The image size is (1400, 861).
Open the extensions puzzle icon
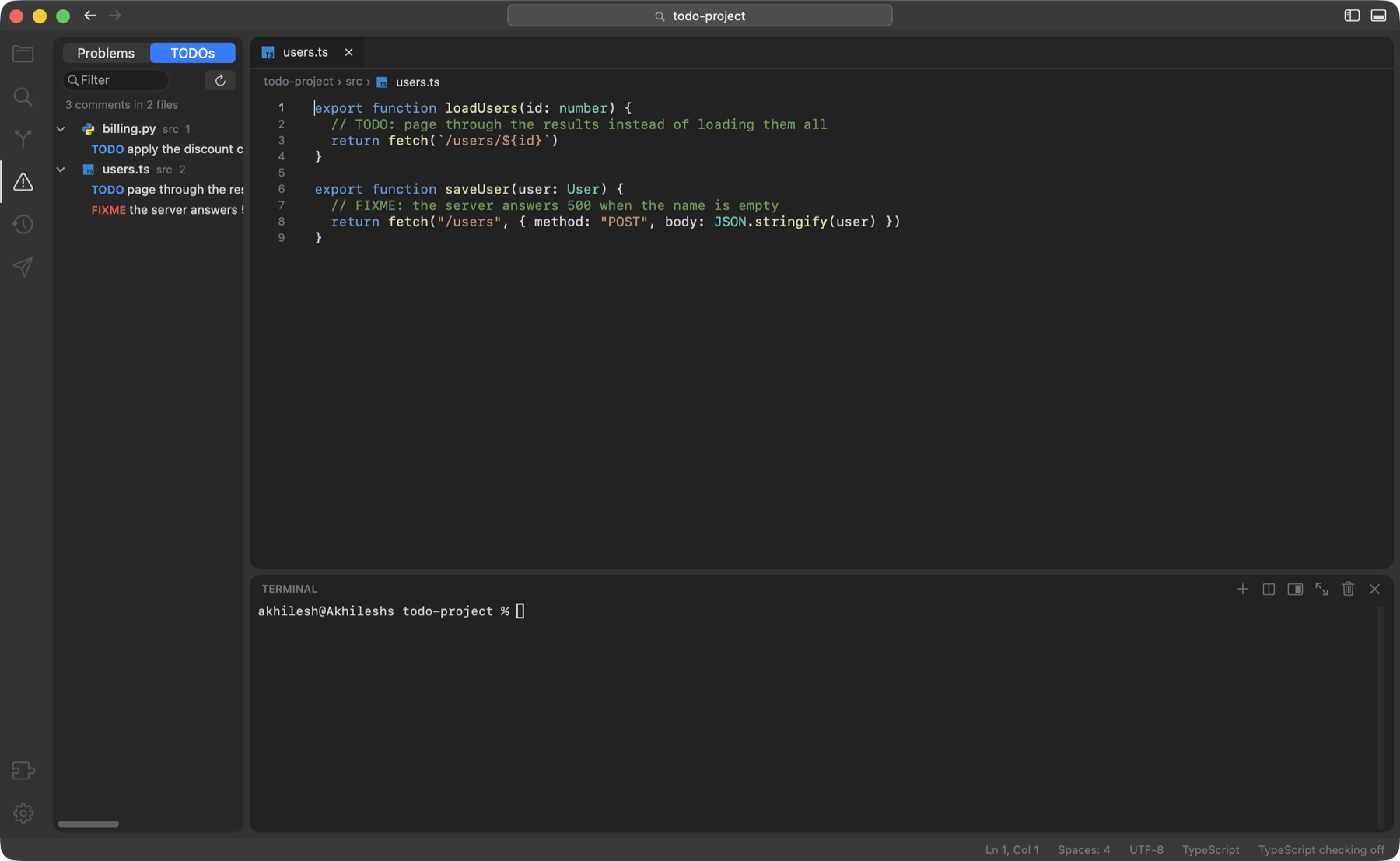(x=23, y=771)
